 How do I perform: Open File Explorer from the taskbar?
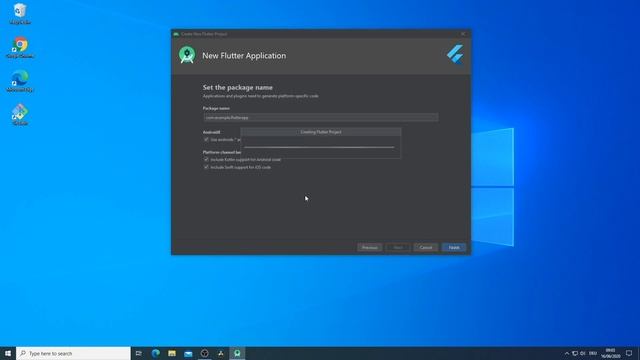tap(172, 353)
